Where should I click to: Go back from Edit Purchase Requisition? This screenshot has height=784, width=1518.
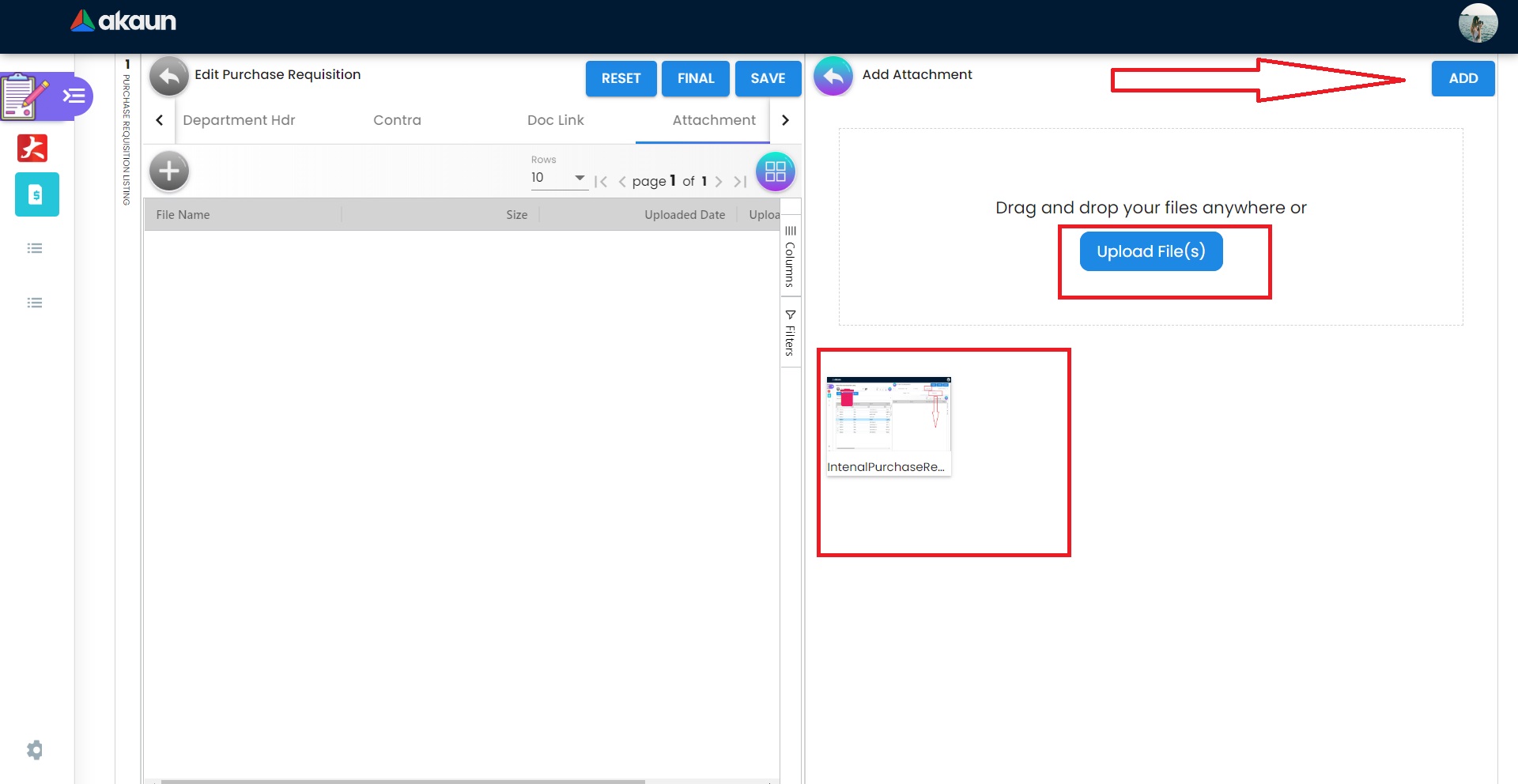(x=169, y=77)
